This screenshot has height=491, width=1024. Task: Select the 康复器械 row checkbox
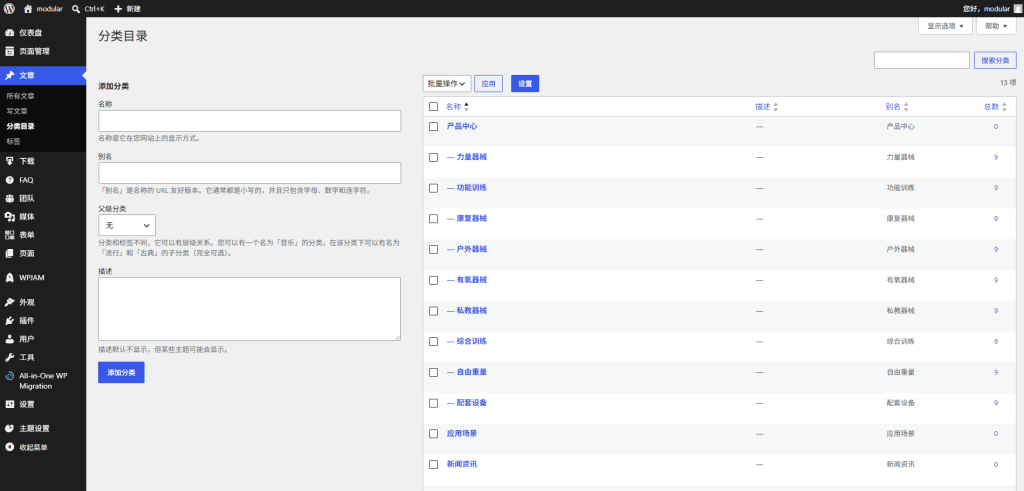tap(434, 219)
